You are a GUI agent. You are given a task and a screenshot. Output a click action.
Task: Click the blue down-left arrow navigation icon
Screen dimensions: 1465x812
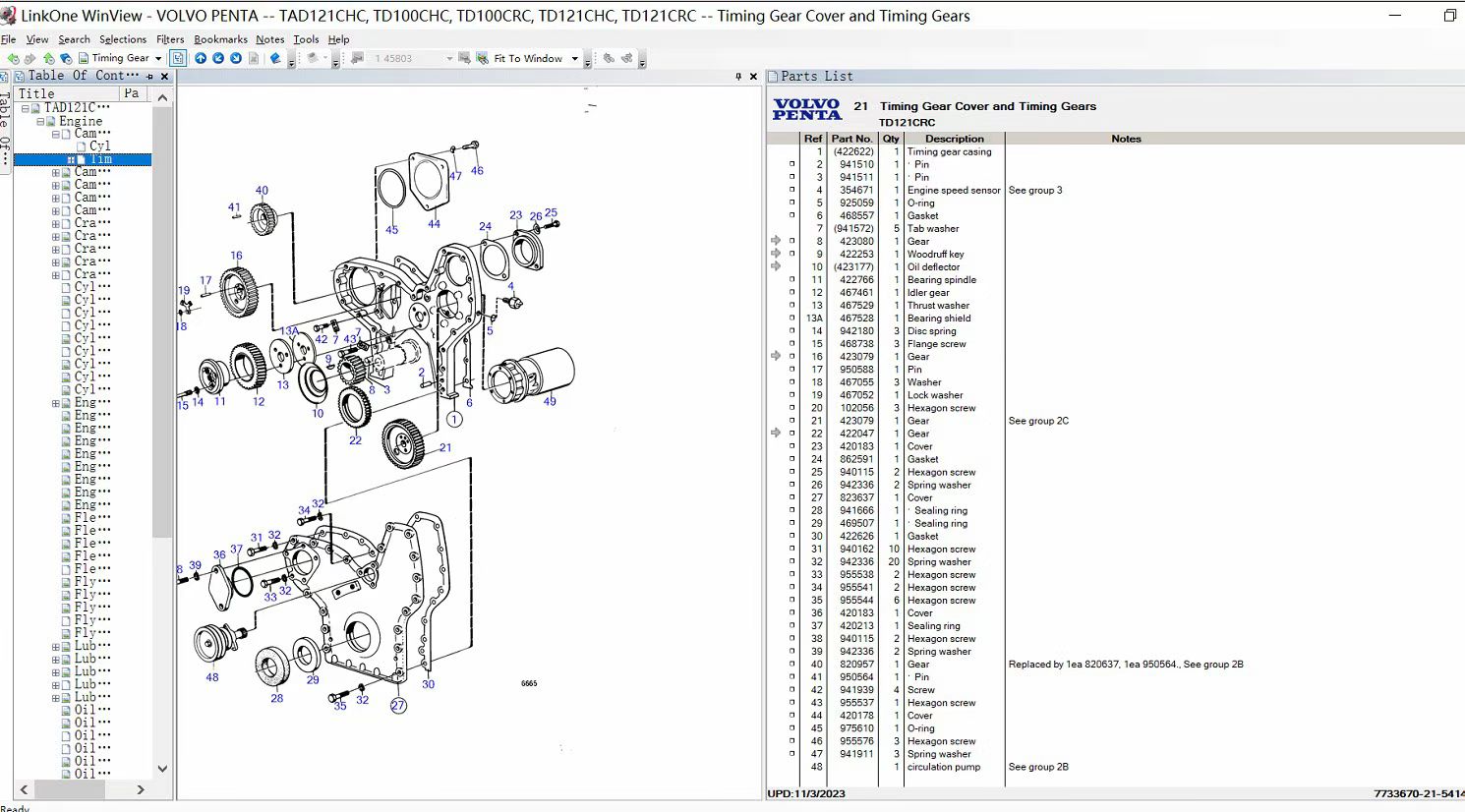[218, 58]
